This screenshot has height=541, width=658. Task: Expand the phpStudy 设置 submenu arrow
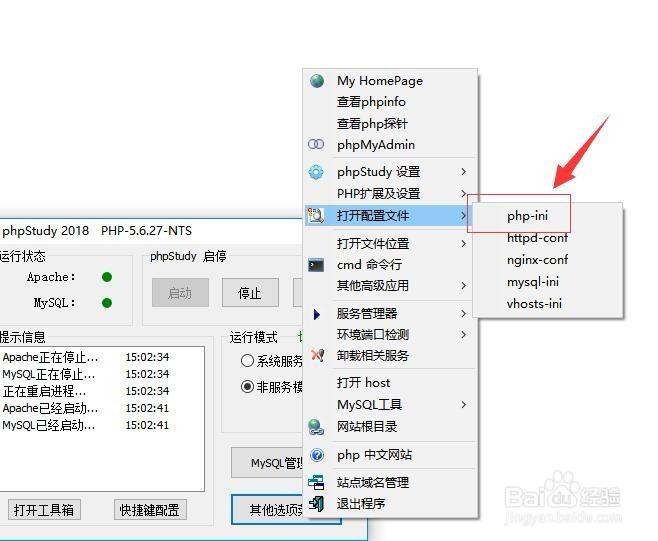463,172
